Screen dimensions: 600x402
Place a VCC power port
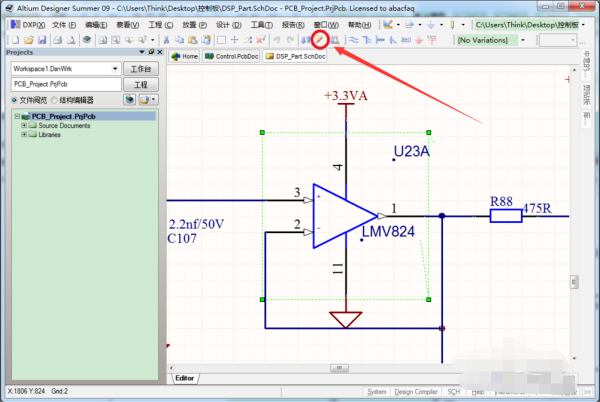[x=432, y=39]
